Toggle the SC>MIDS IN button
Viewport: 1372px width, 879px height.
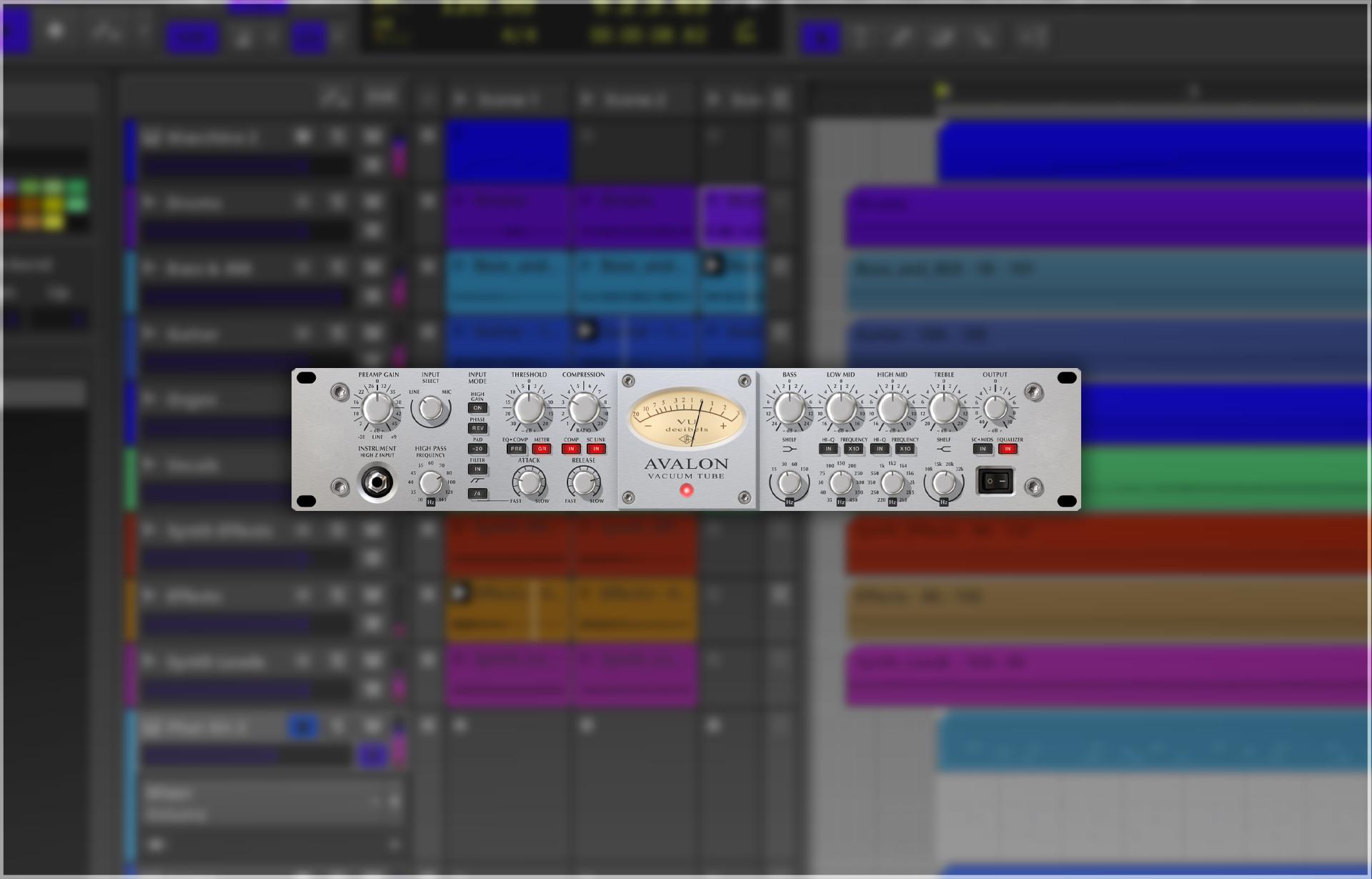pos(983,449)
